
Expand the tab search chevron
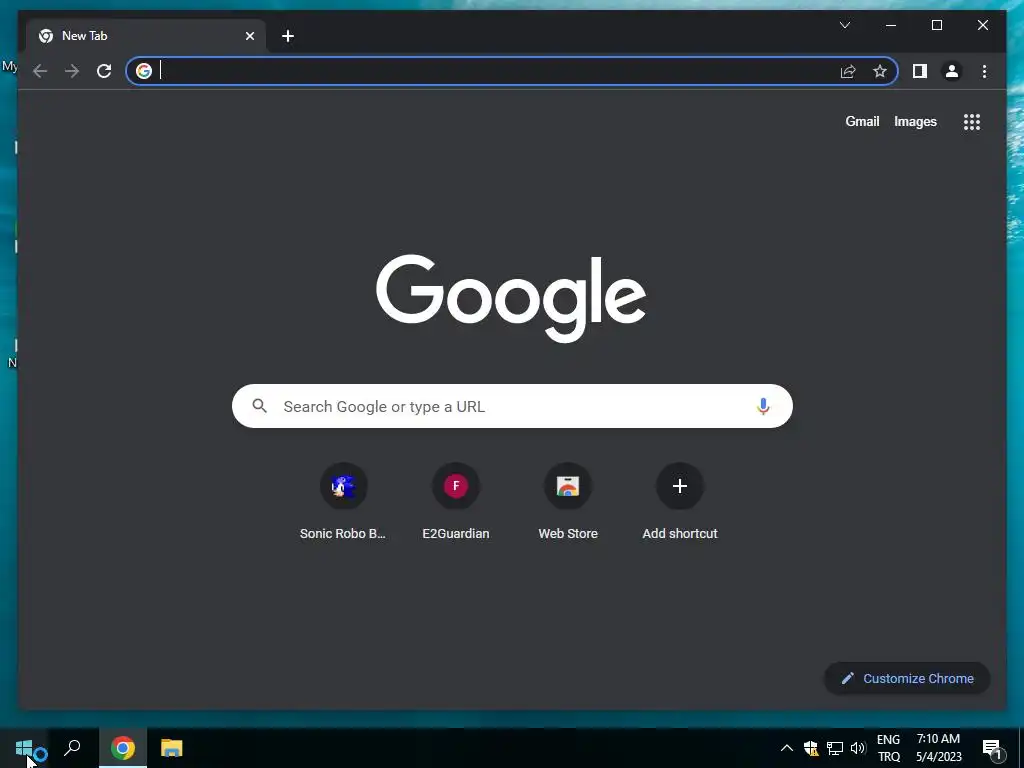tap(844, 25)
